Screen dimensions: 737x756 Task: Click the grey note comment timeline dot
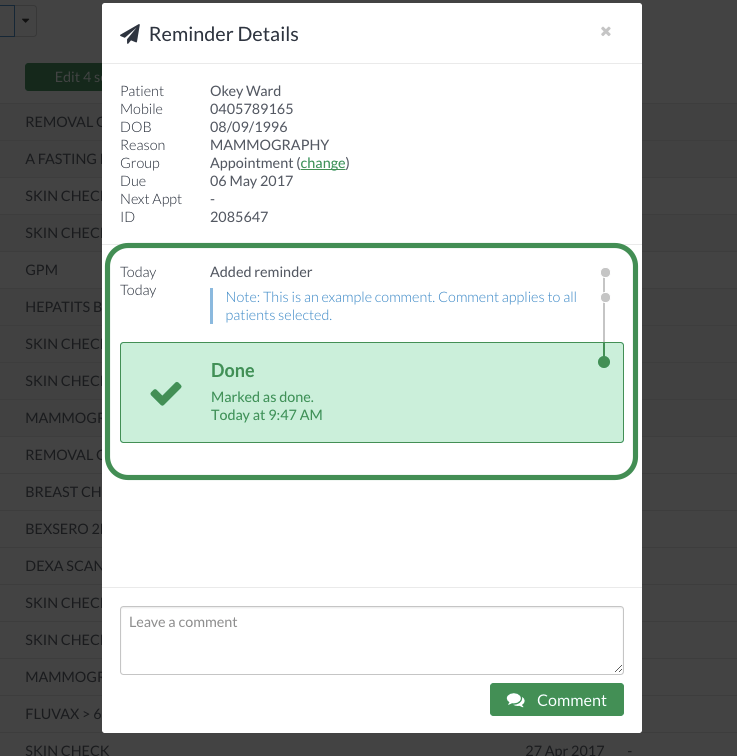tap(605, 297)
